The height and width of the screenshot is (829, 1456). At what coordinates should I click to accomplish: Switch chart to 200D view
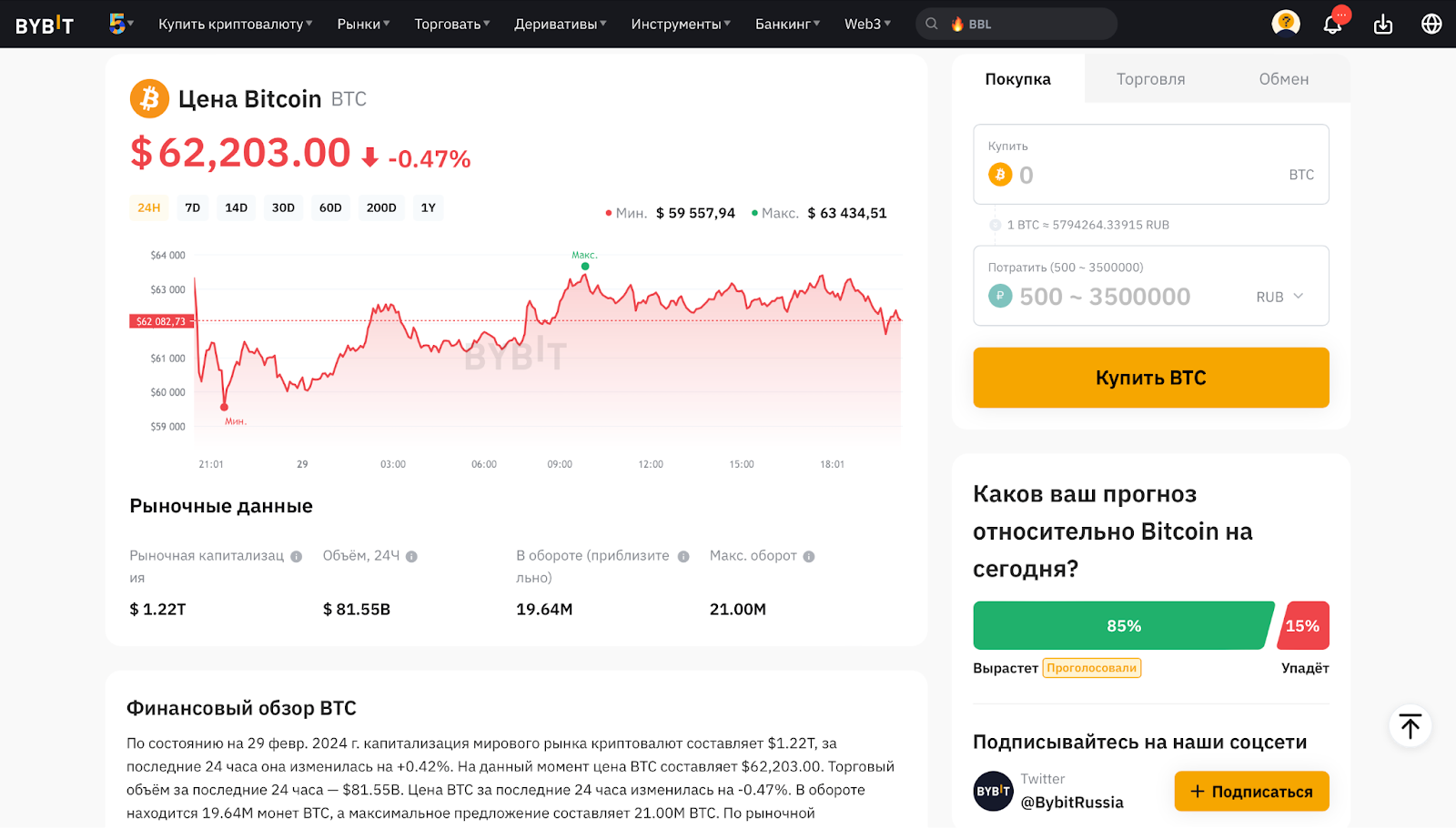(x=381, y=207)
